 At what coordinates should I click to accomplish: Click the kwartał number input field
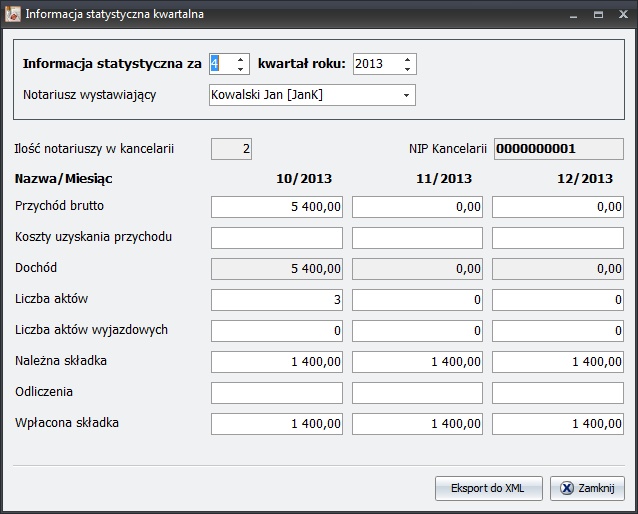(221, 64)
